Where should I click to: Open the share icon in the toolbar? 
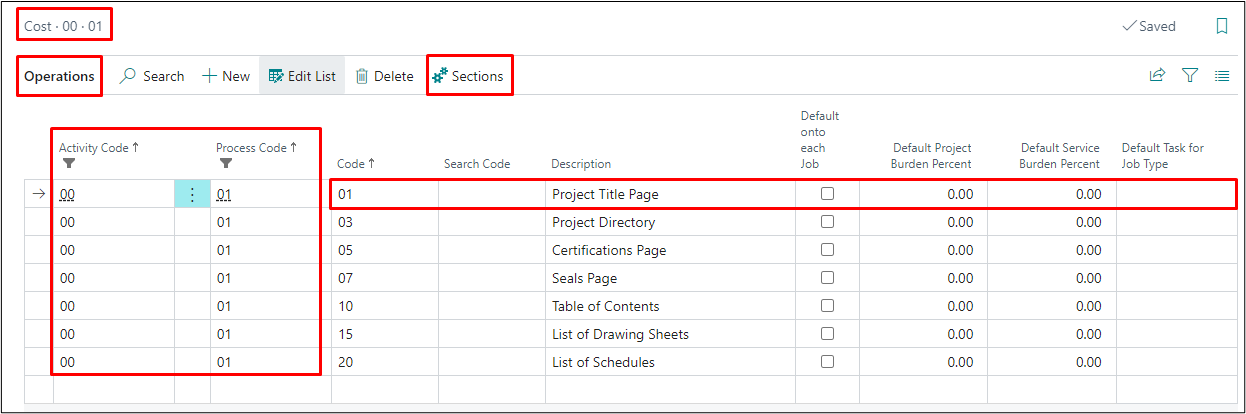pyautogui.click(x=1157, y=75)
